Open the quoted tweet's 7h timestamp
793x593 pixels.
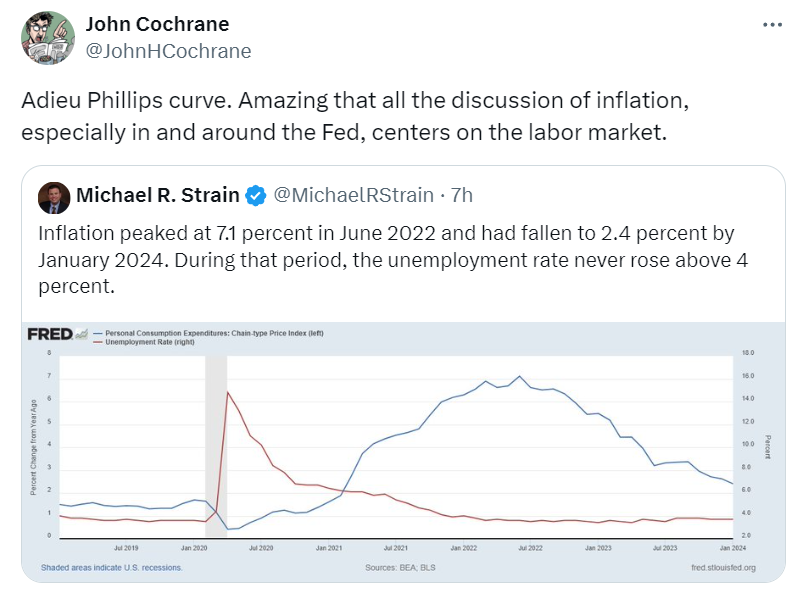click(461, 194)
